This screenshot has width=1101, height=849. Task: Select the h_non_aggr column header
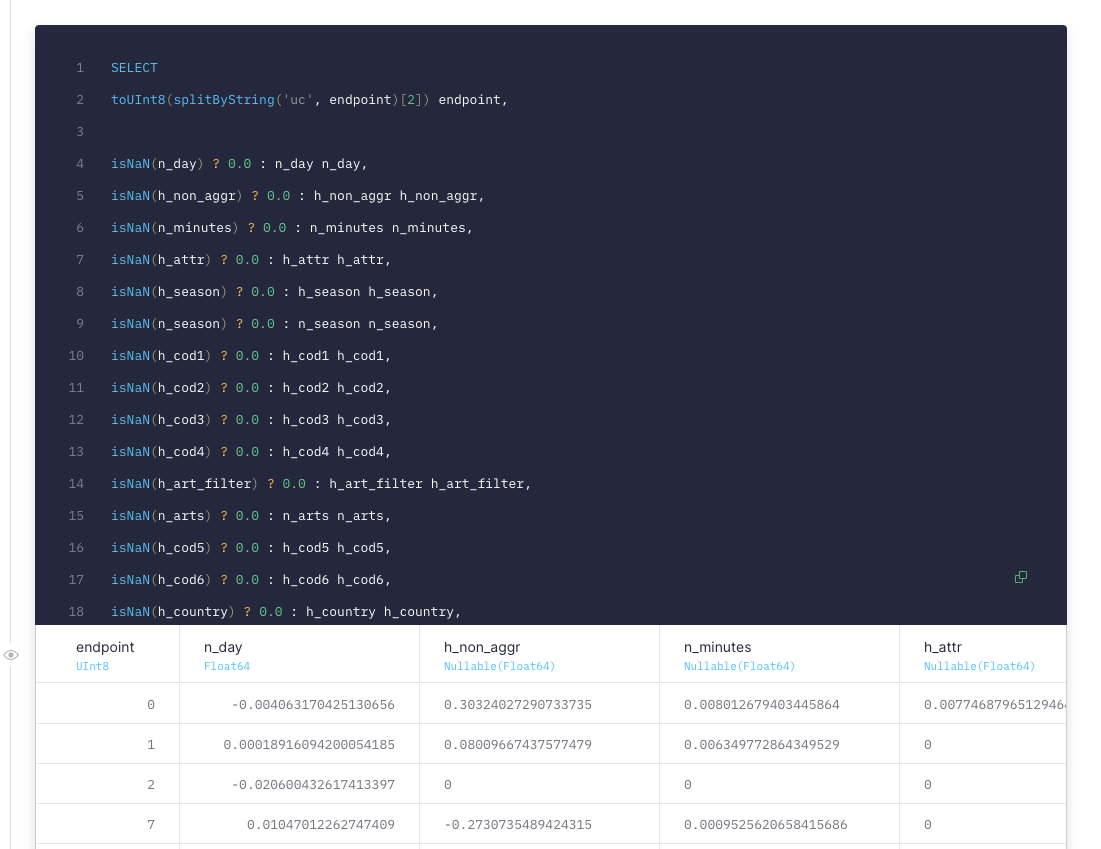click(x=482, y=647)
